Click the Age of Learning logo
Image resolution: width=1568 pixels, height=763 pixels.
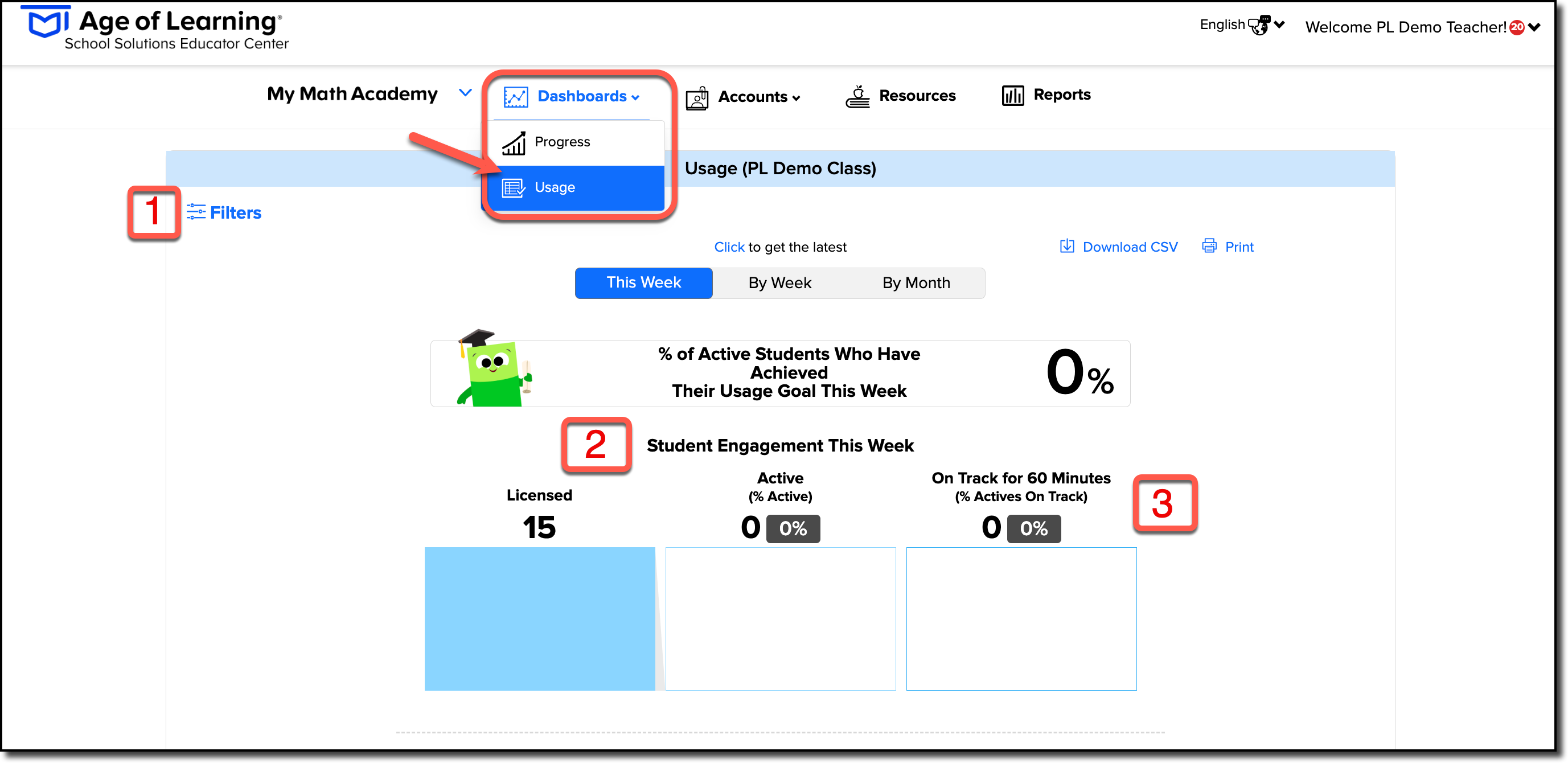155,28
